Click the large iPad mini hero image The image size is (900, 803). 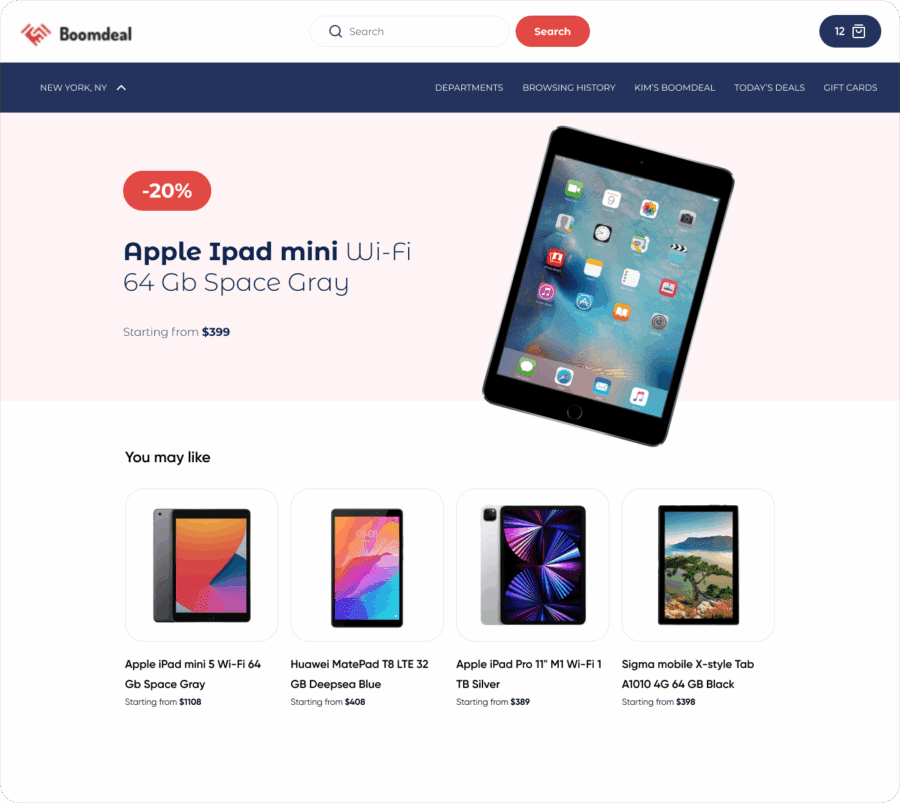(x=608, y=286)
